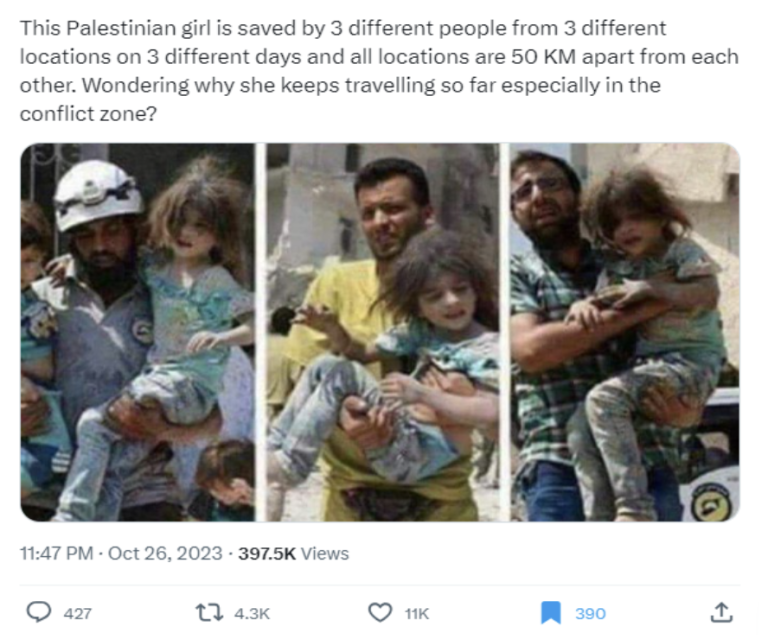The image size is (768, 640).
Task: Click the Oct 26, 2023 date link
Action: tap(165, 553)
